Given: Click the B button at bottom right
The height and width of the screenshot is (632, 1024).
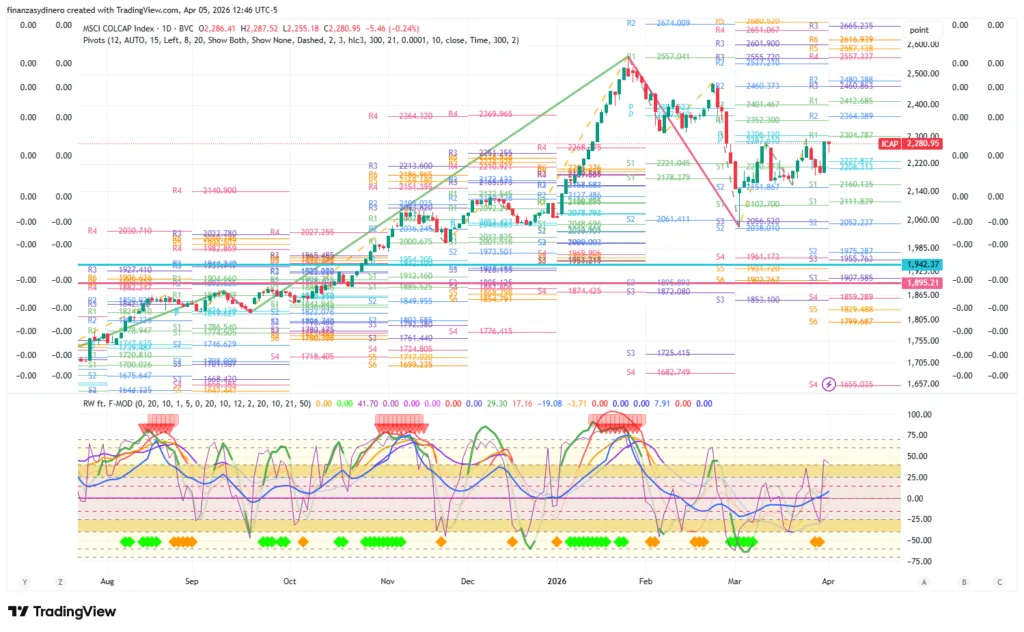Looking at the screenshot, I should click(x=962, y=581).
